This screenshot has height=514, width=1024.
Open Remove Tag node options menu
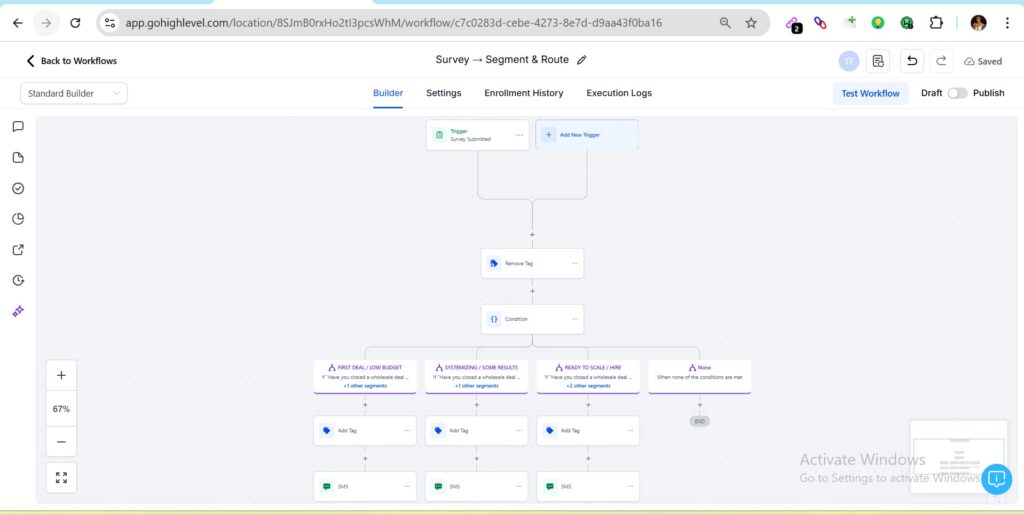click(x=575, y=263)
